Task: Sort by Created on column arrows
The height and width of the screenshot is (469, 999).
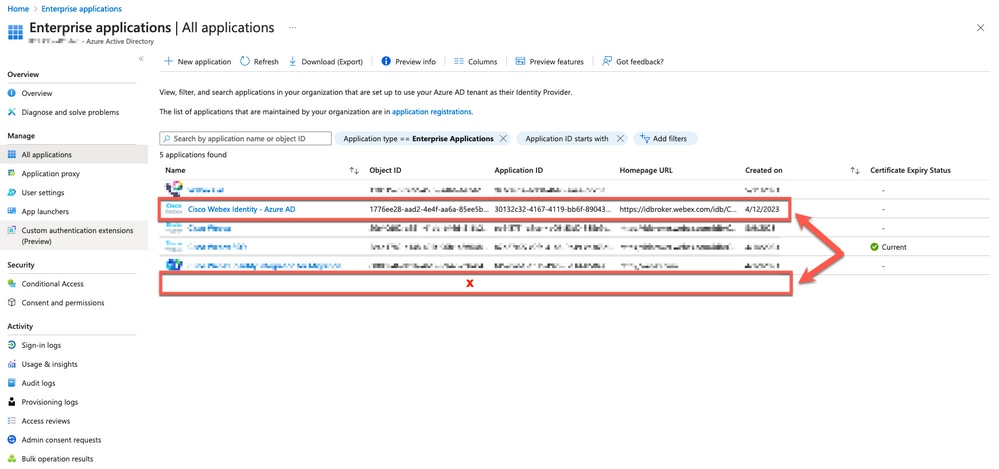Action: tap(855, 171)
